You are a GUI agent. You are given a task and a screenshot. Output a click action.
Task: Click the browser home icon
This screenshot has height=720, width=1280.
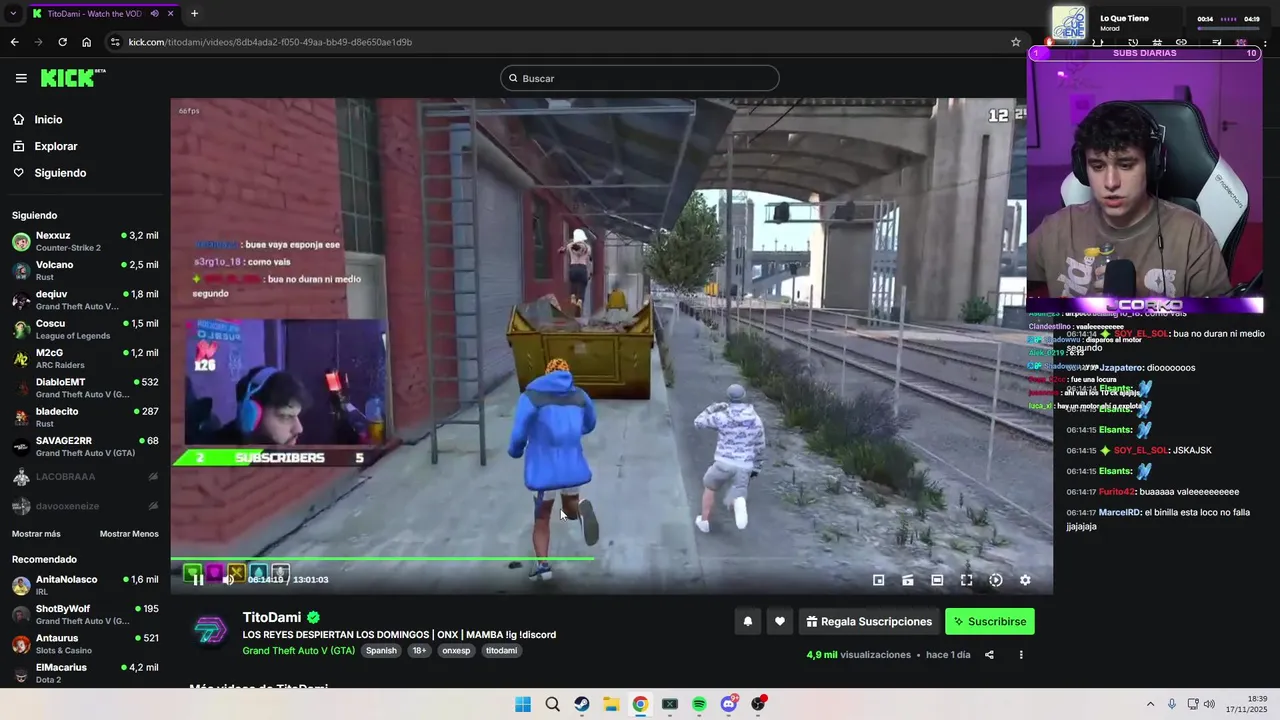[87, 42]
